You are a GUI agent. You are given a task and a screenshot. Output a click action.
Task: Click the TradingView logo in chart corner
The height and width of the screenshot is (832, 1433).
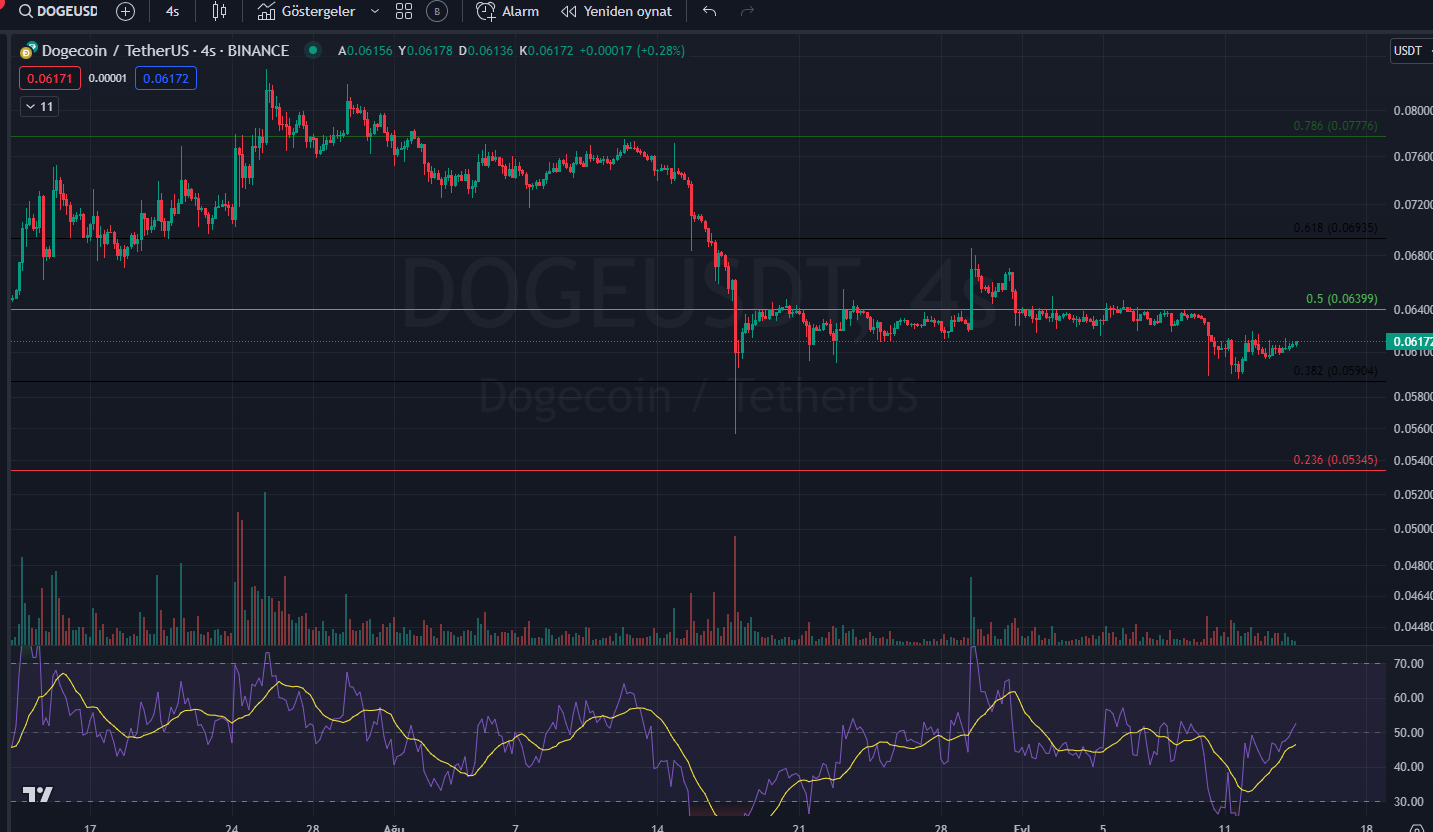coord(38,794)
